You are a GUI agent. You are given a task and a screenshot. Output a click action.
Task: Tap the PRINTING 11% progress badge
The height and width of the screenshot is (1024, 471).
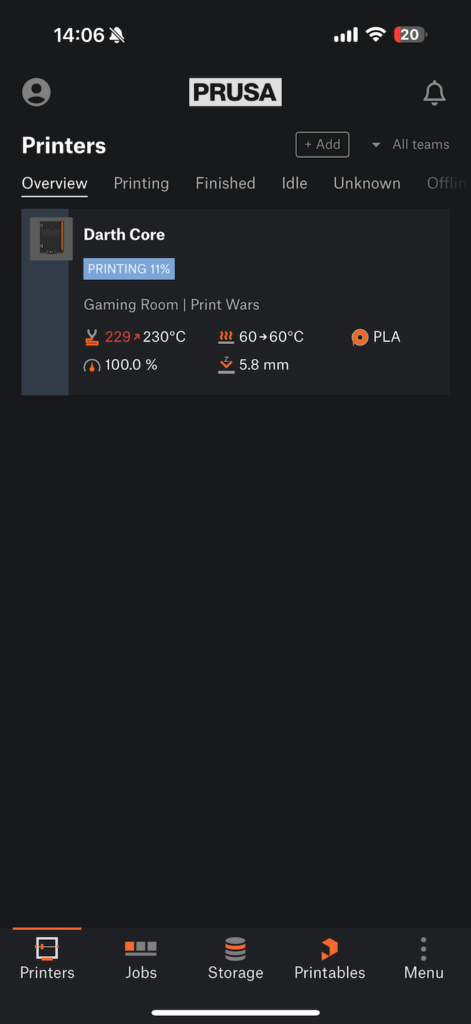[129, 269]
